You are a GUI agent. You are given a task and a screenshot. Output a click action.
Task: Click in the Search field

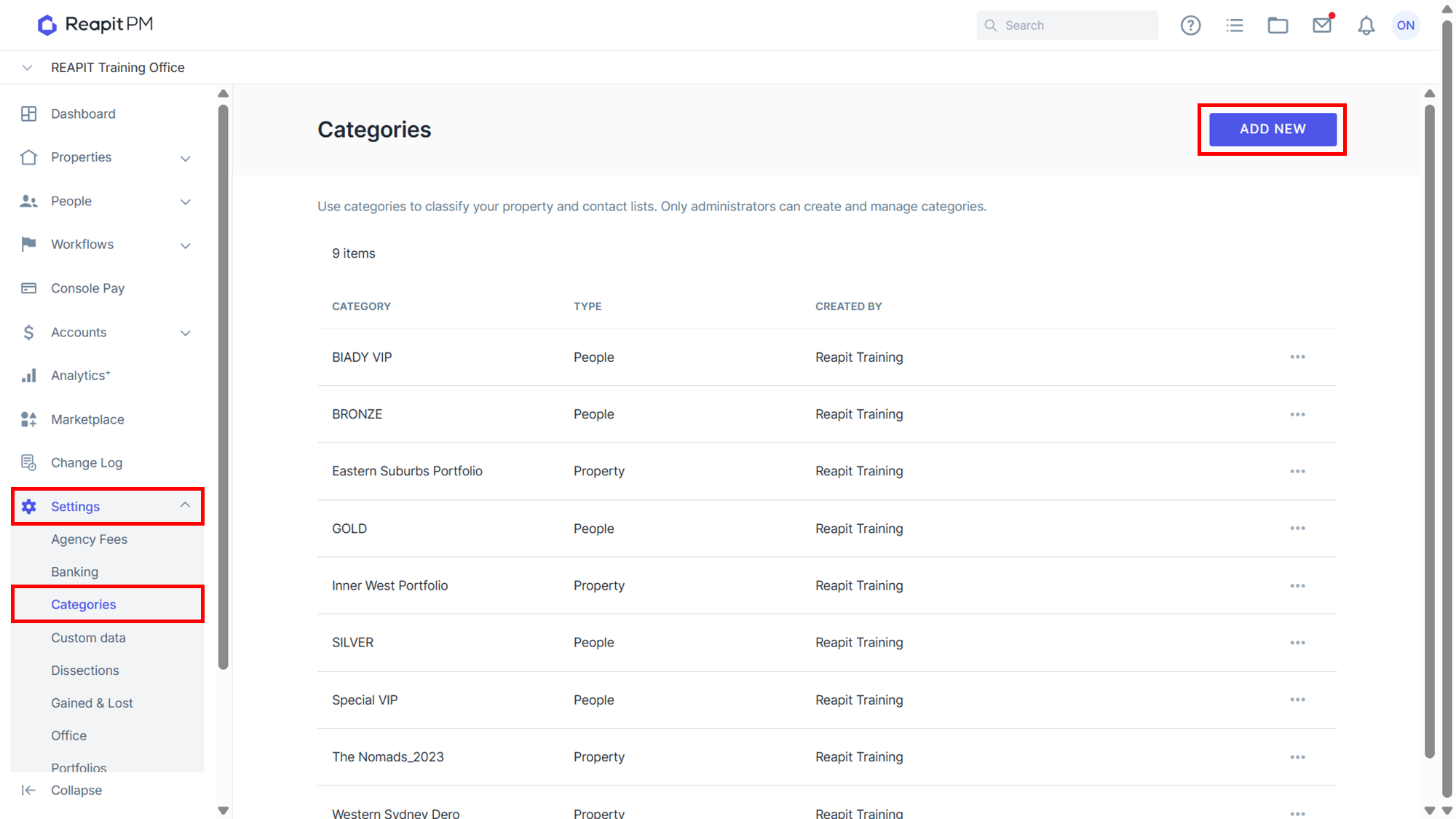click(x=1067, y=25)
